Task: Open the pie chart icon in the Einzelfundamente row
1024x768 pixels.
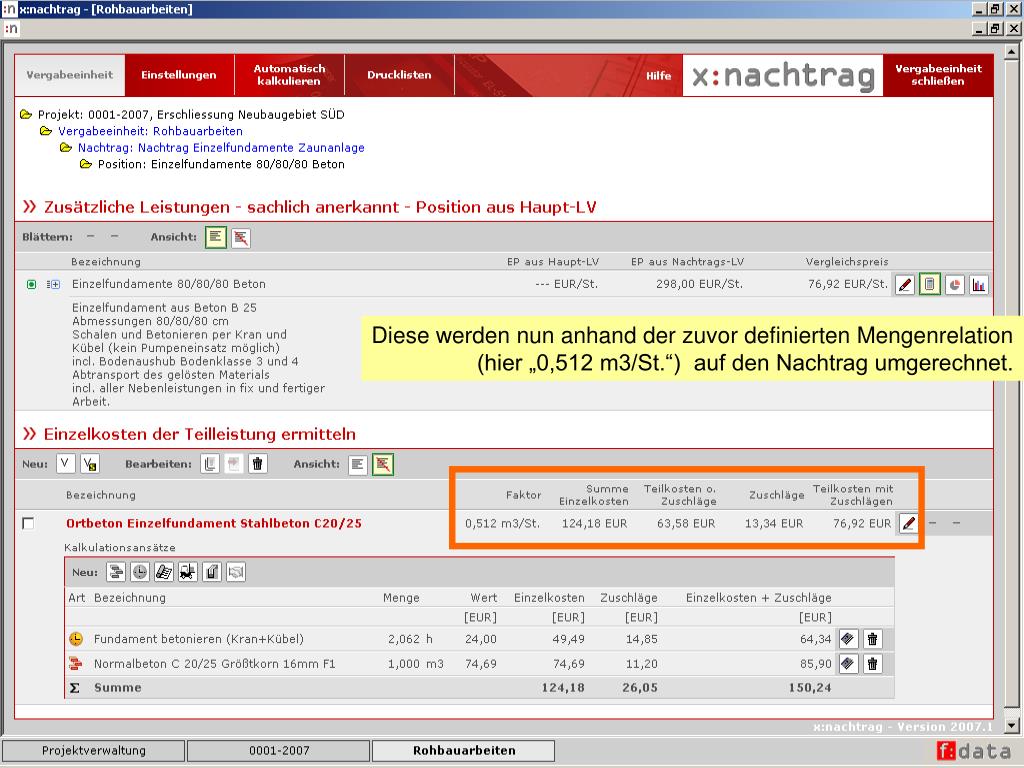Action: pos(954,285)
